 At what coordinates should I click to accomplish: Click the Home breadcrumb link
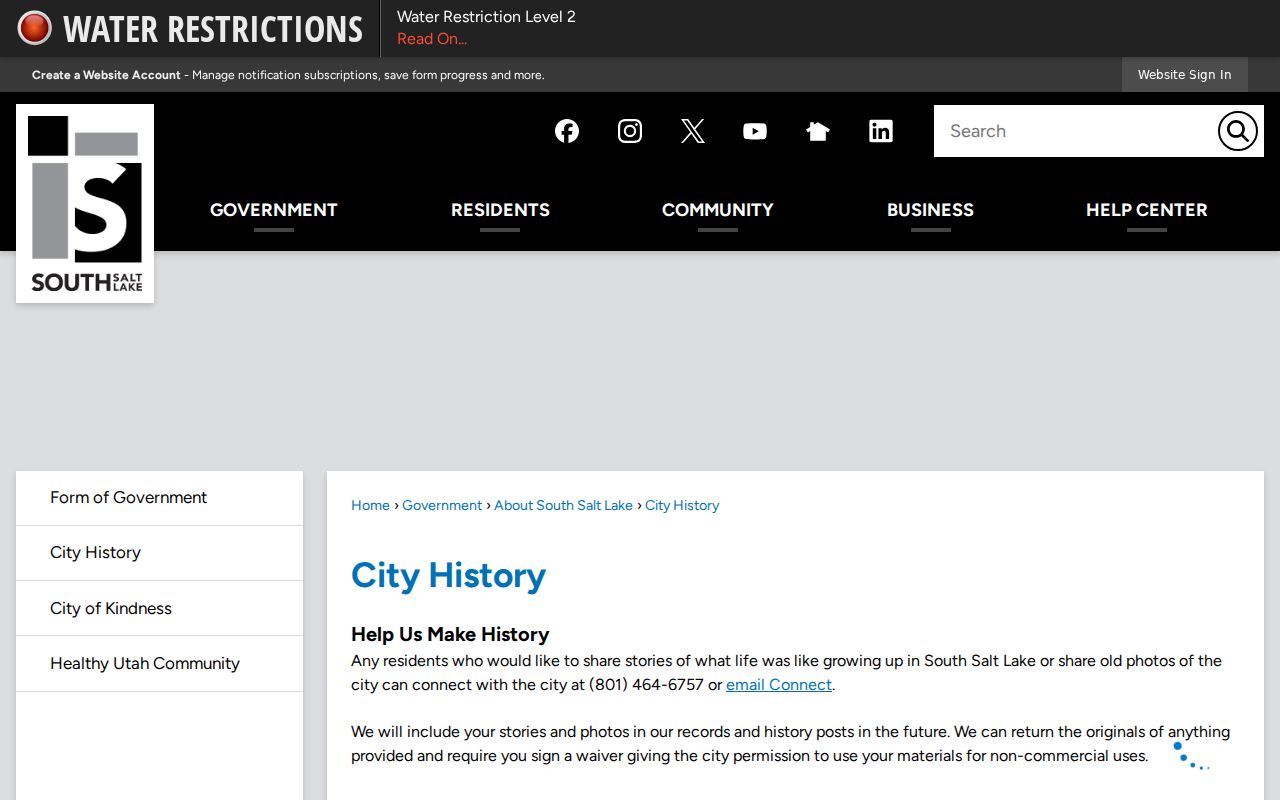point(370,506)
